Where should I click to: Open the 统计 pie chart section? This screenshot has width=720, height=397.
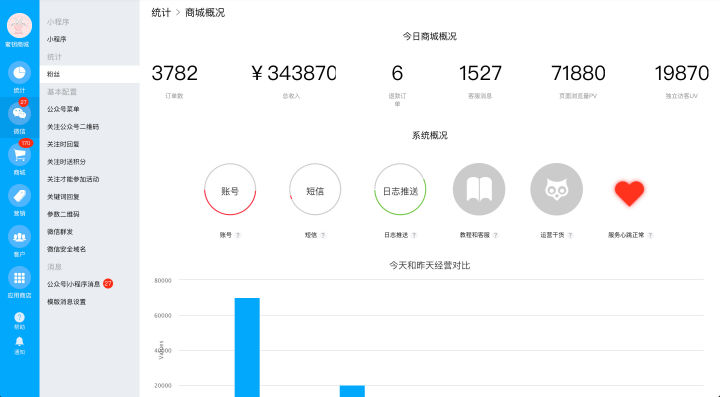(19, 73)
